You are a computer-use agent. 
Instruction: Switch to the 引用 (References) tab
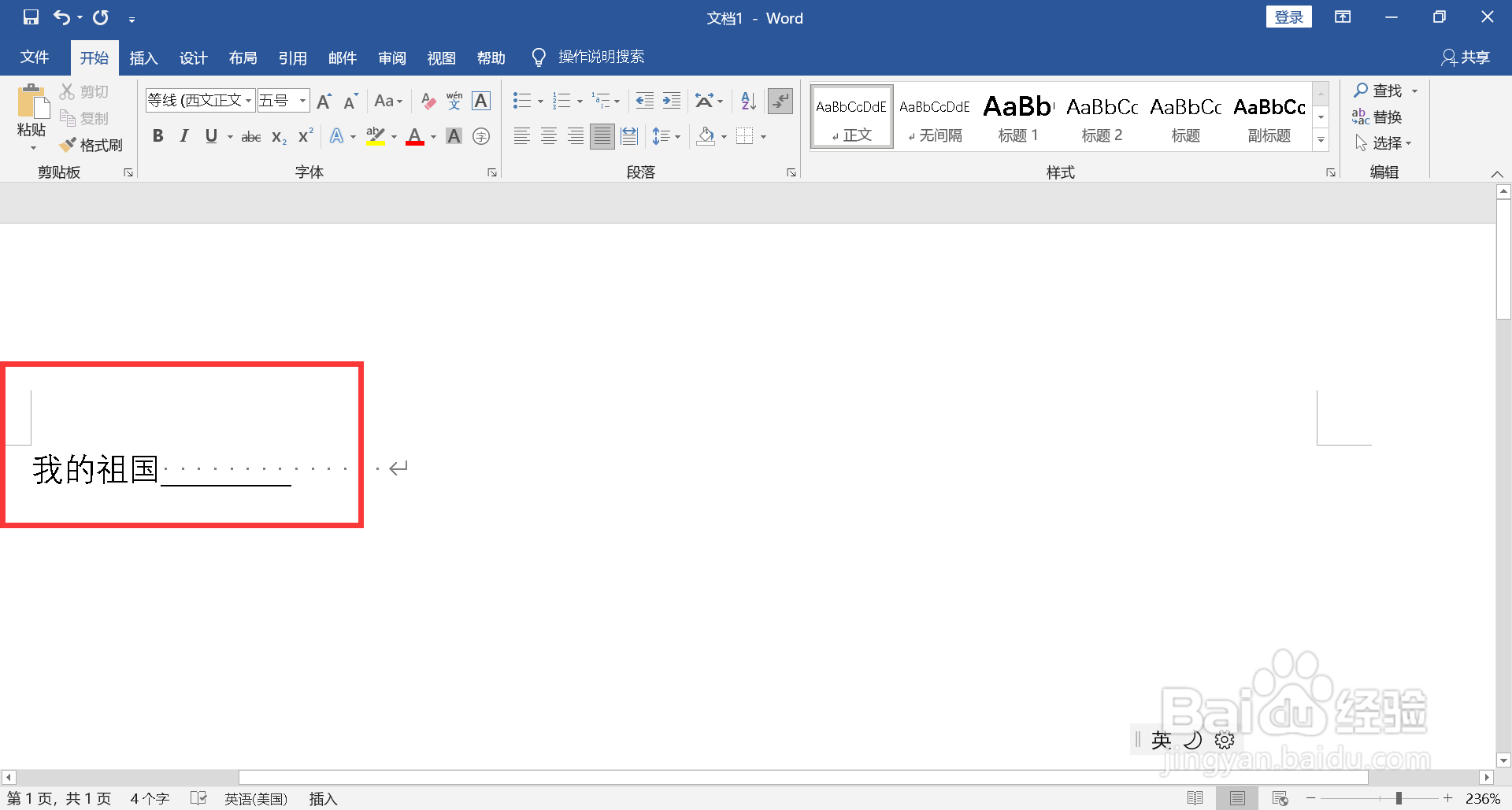click(x=292, y=57)
